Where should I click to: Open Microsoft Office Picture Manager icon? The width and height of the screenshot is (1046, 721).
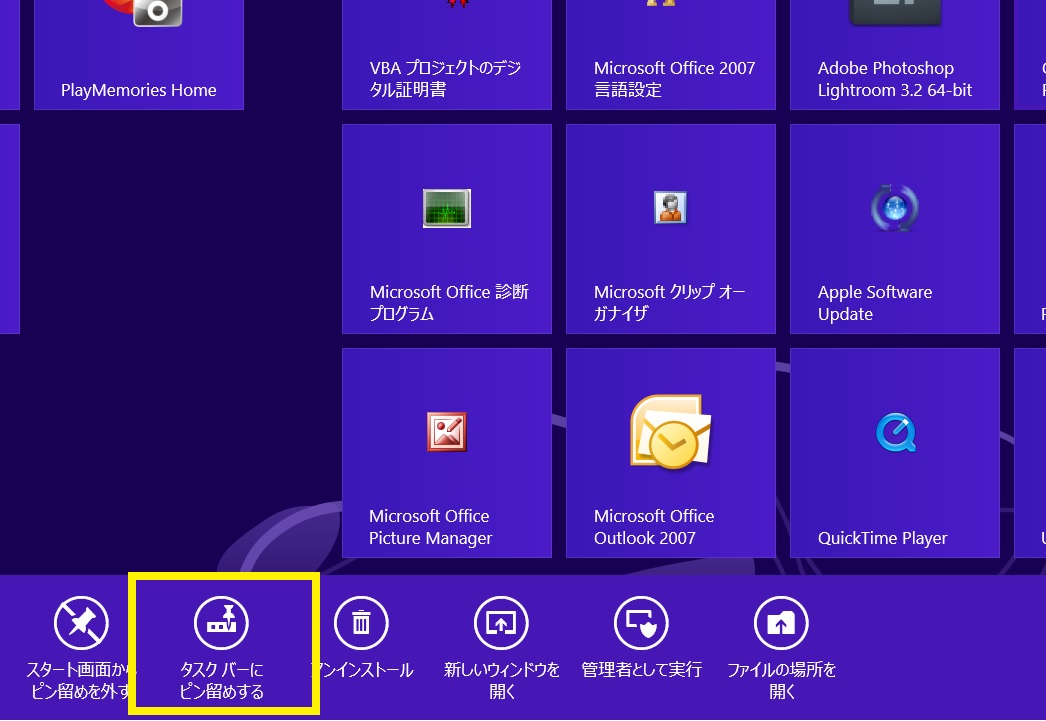click(x=447, y=432)
